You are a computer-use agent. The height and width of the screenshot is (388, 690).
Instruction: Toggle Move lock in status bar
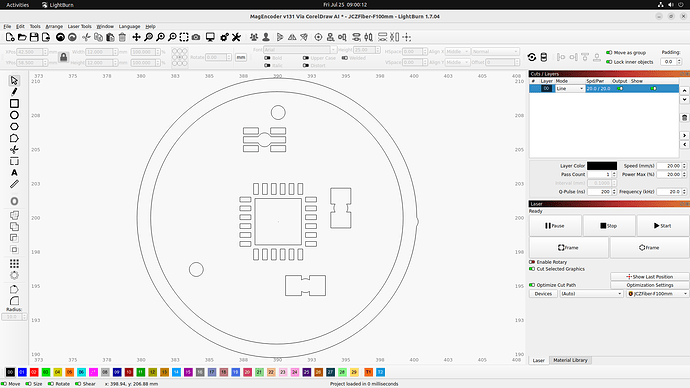point(4,384)
